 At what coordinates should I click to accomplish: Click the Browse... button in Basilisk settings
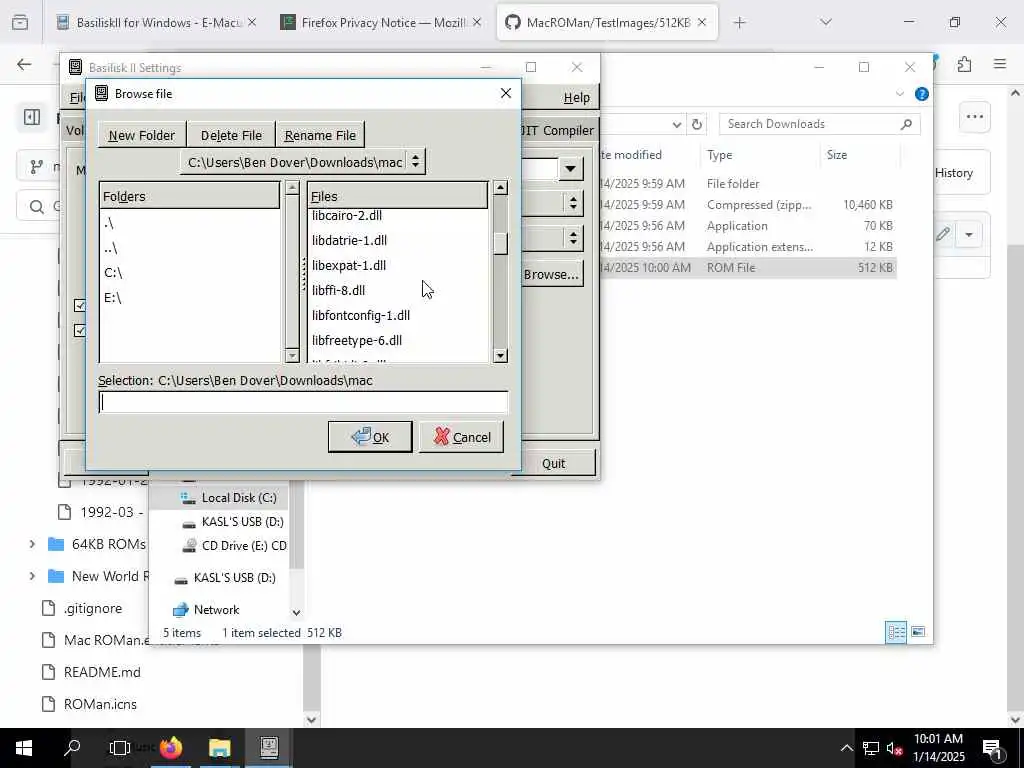pyautogui.click(x=551, y=275)
